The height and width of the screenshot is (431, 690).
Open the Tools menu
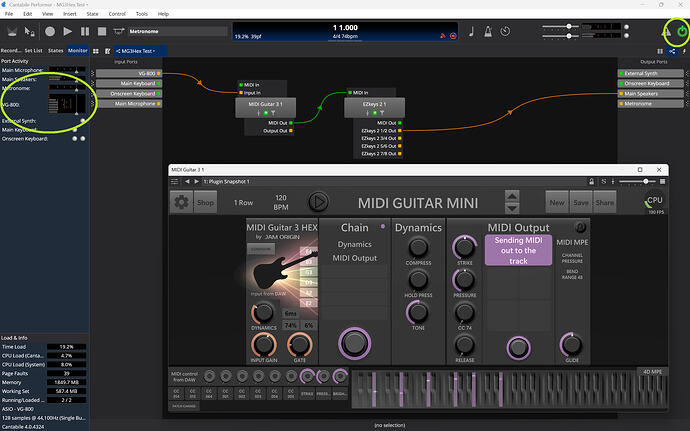point(141,14)
